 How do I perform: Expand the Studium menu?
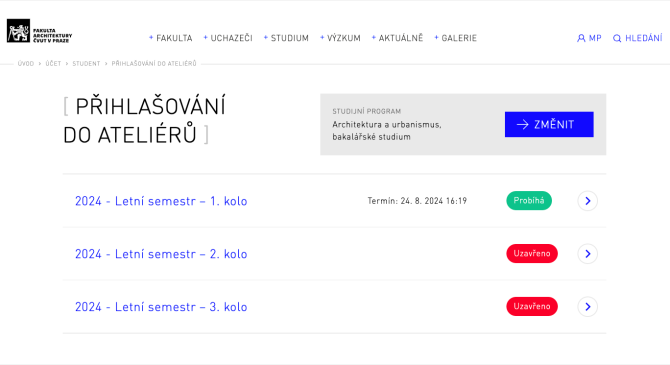(x=286, y=38)
